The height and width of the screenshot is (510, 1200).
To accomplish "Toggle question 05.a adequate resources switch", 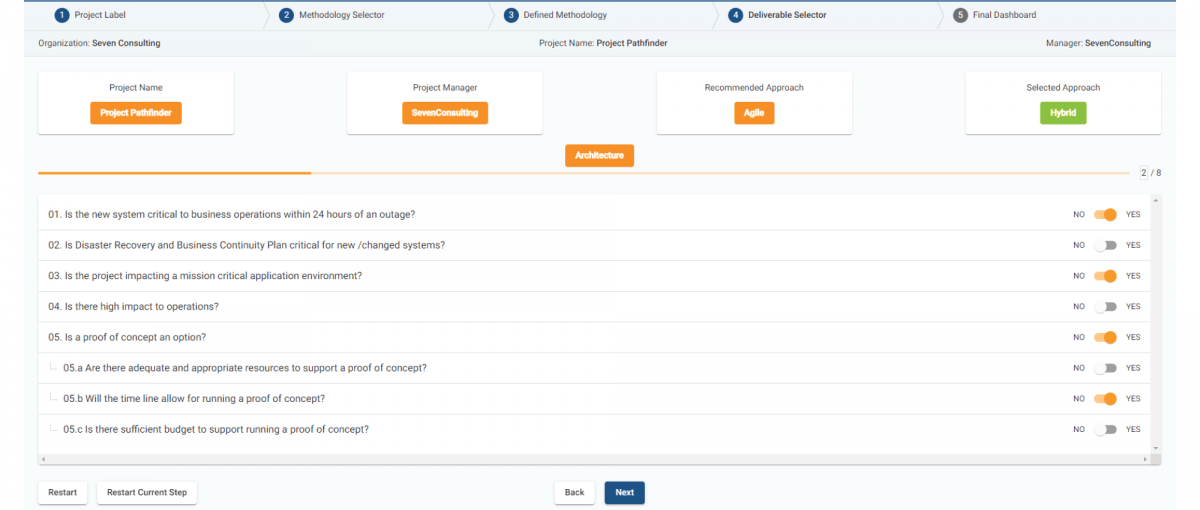I will [x=1105, y=368].
